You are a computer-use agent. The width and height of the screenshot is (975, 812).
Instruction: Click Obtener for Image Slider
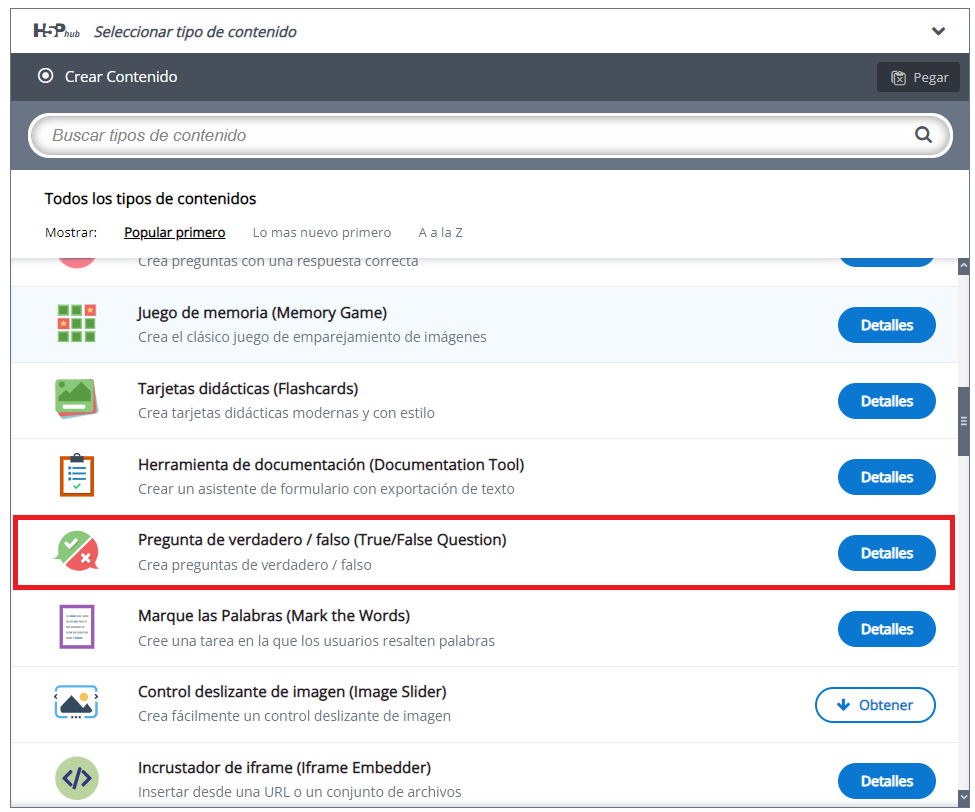coord(875,705)
